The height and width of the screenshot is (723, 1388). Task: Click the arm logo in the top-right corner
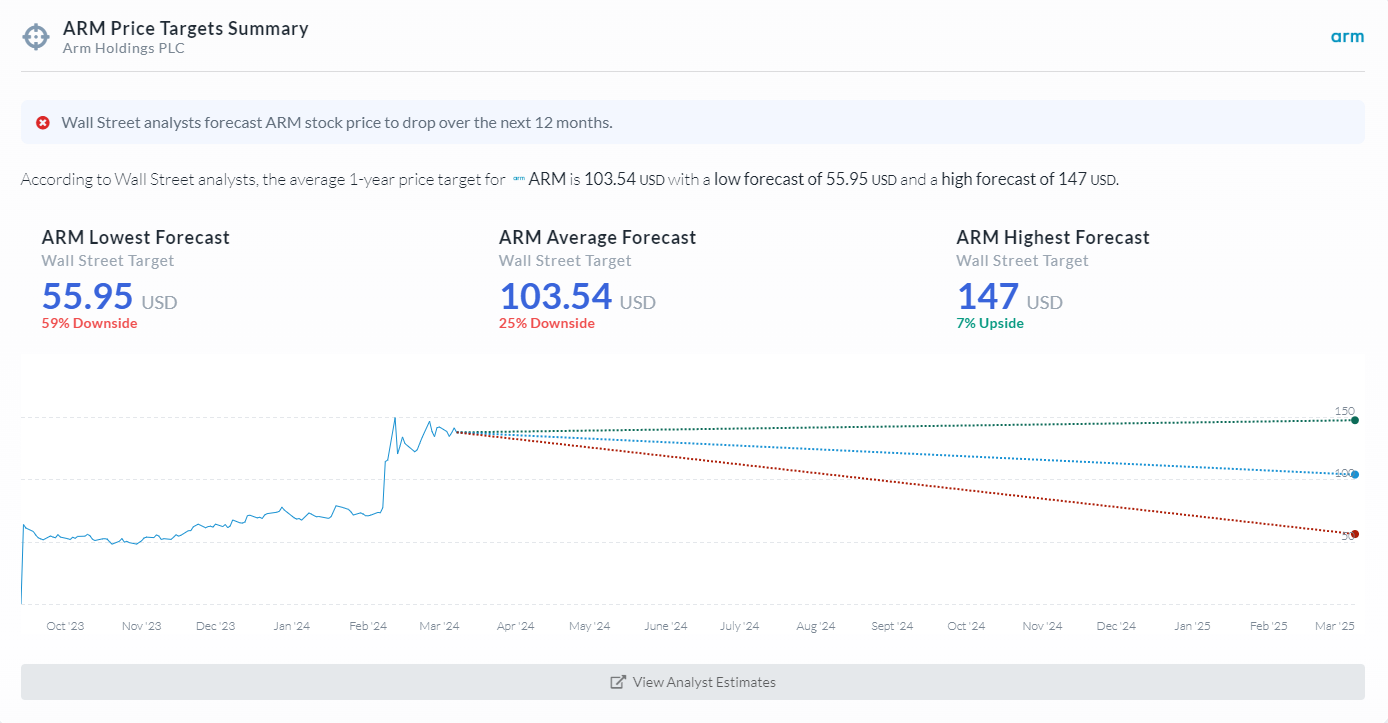click(1347, 37)
